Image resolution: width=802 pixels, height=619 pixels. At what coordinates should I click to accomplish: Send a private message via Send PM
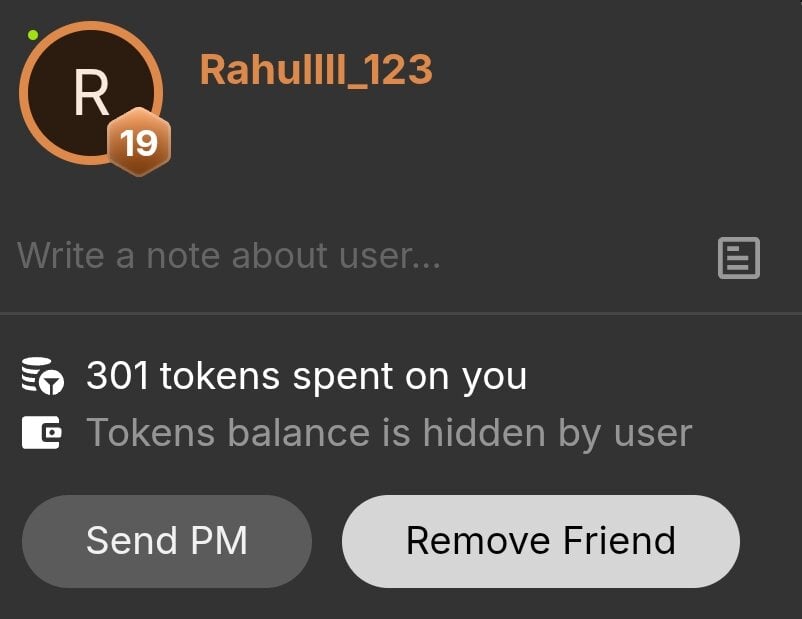167,541
